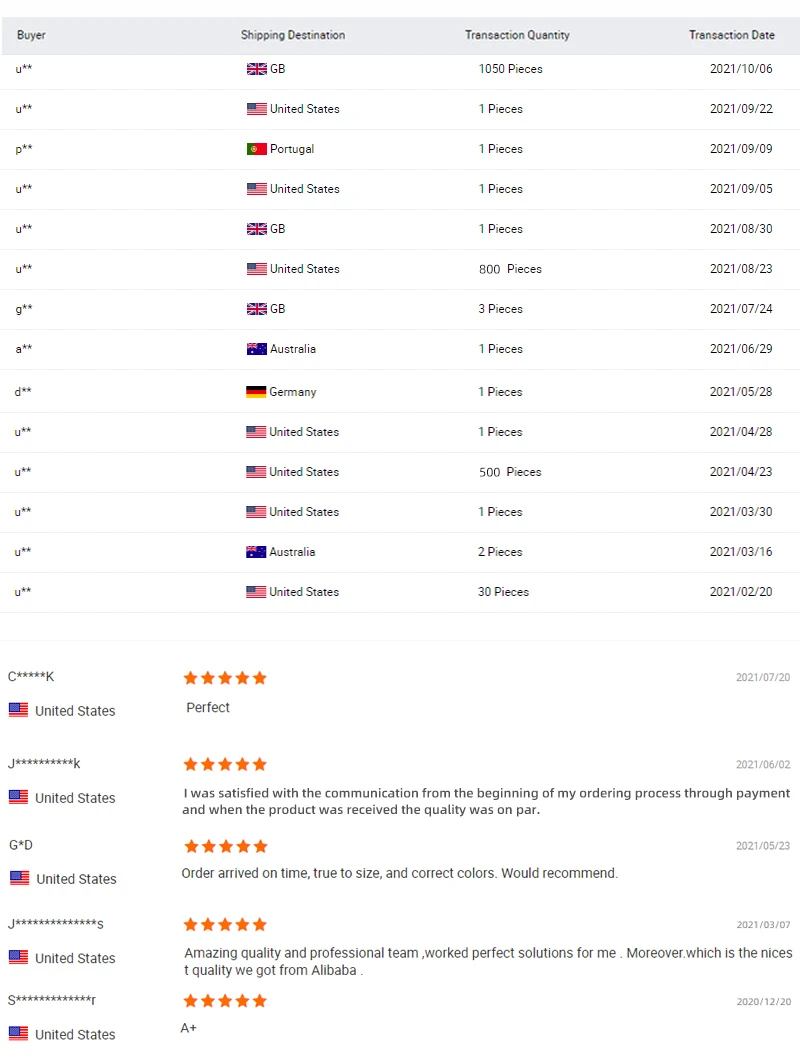Image resolution: width=800 pixels, height=1058 pixels.
Task: Click reviewer name C*****K
Action: coord(31,677)
